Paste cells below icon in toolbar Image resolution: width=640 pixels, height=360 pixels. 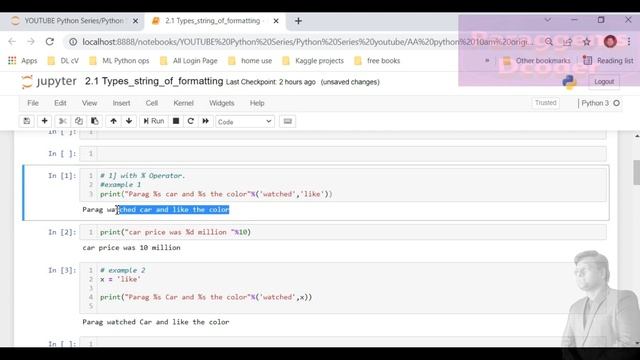tap(94, 121)
